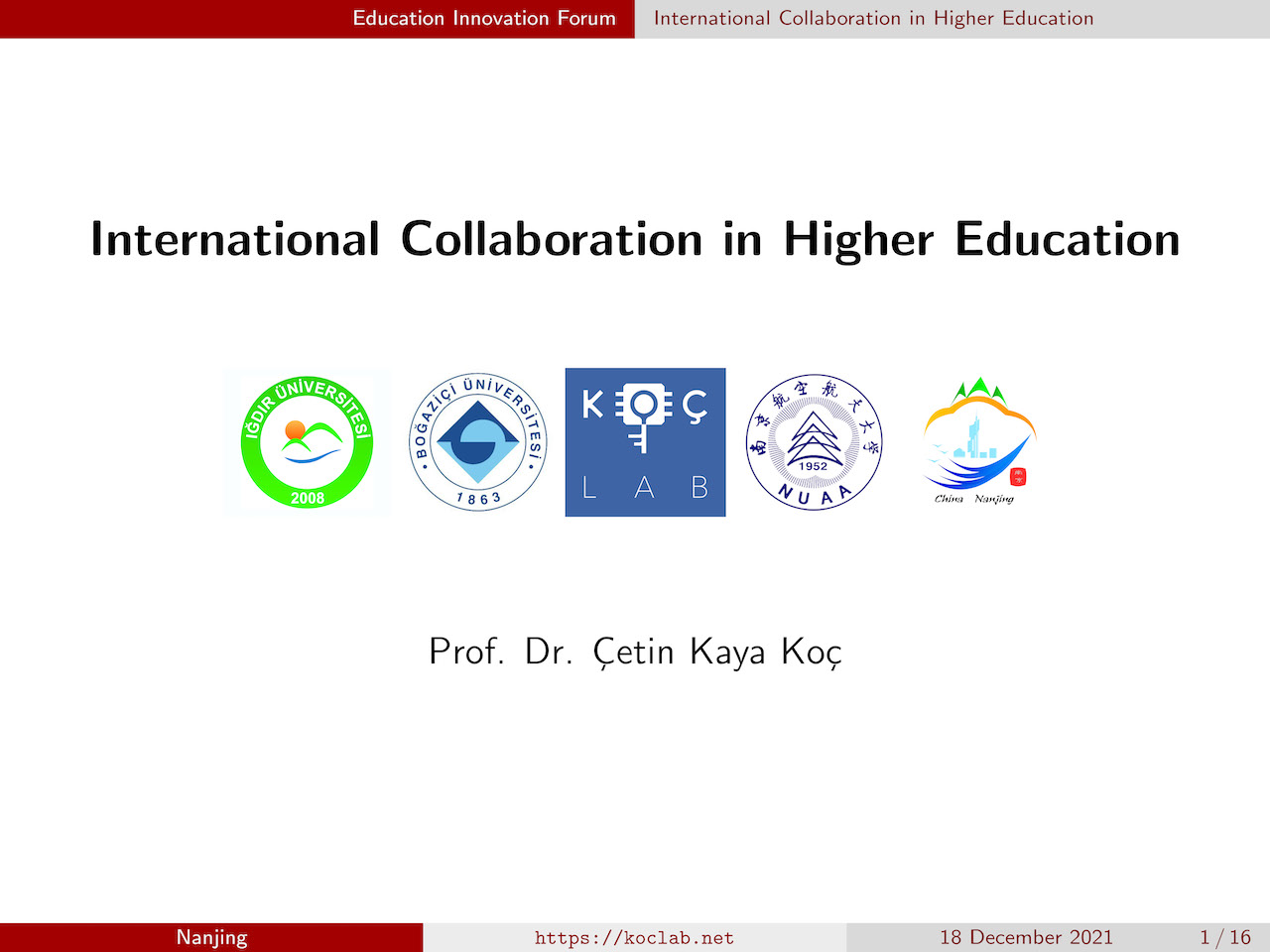Click the NUAA 1952 university seal
The width and height of the screenshot is (1270, 952).
(814, 442)
